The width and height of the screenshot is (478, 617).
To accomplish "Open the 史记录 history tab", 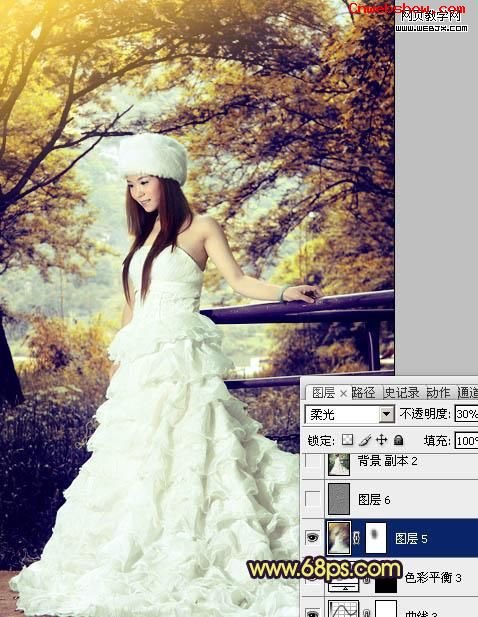I will click(401, 393).
